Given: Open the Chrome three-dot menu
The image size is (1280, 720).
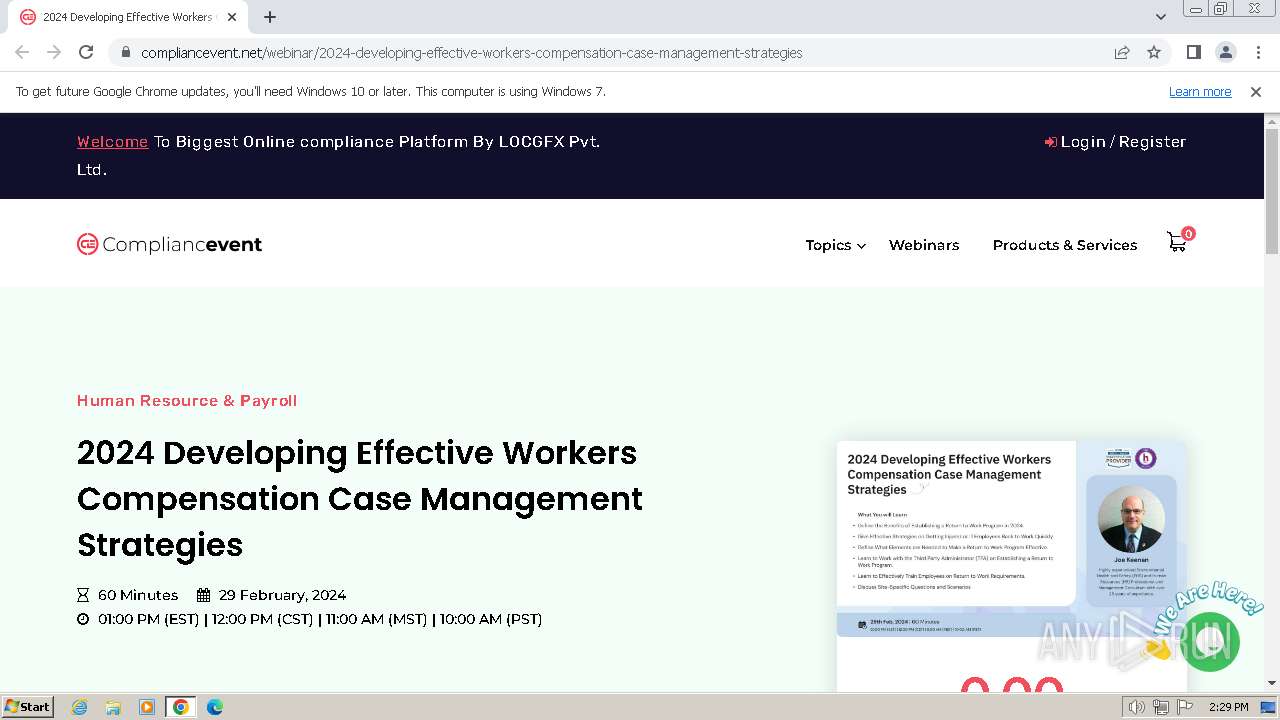Looking at the screenshot, I should 1257,52.
